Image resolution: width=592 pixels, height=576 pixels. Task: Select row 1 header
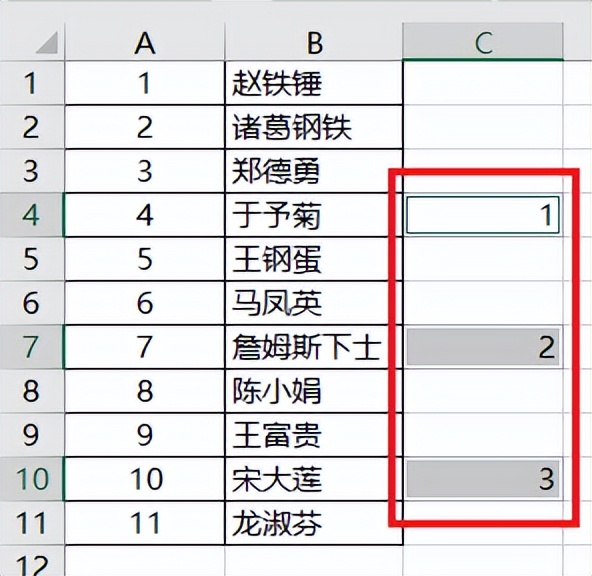(x=32, y=83)
